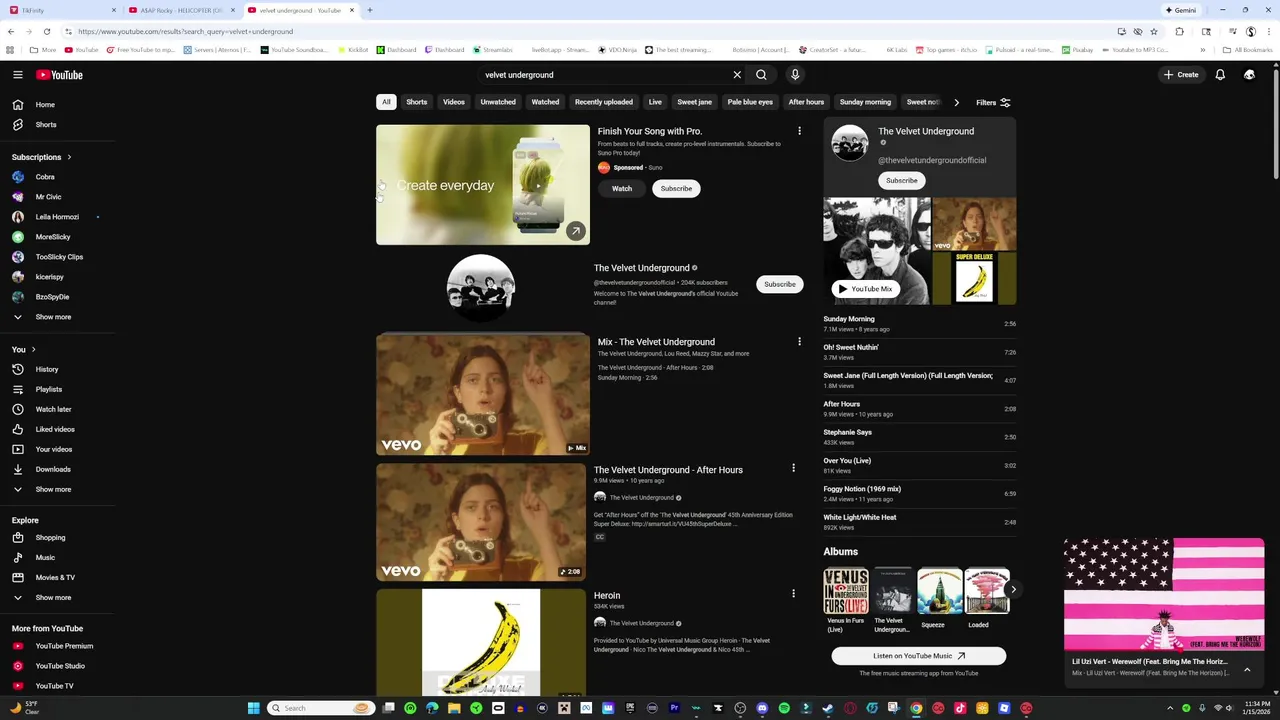Image resolution: width=1280 pixels, height=720 pixels.
Task: Open the Loaded album cover
Action: [986, 592]
